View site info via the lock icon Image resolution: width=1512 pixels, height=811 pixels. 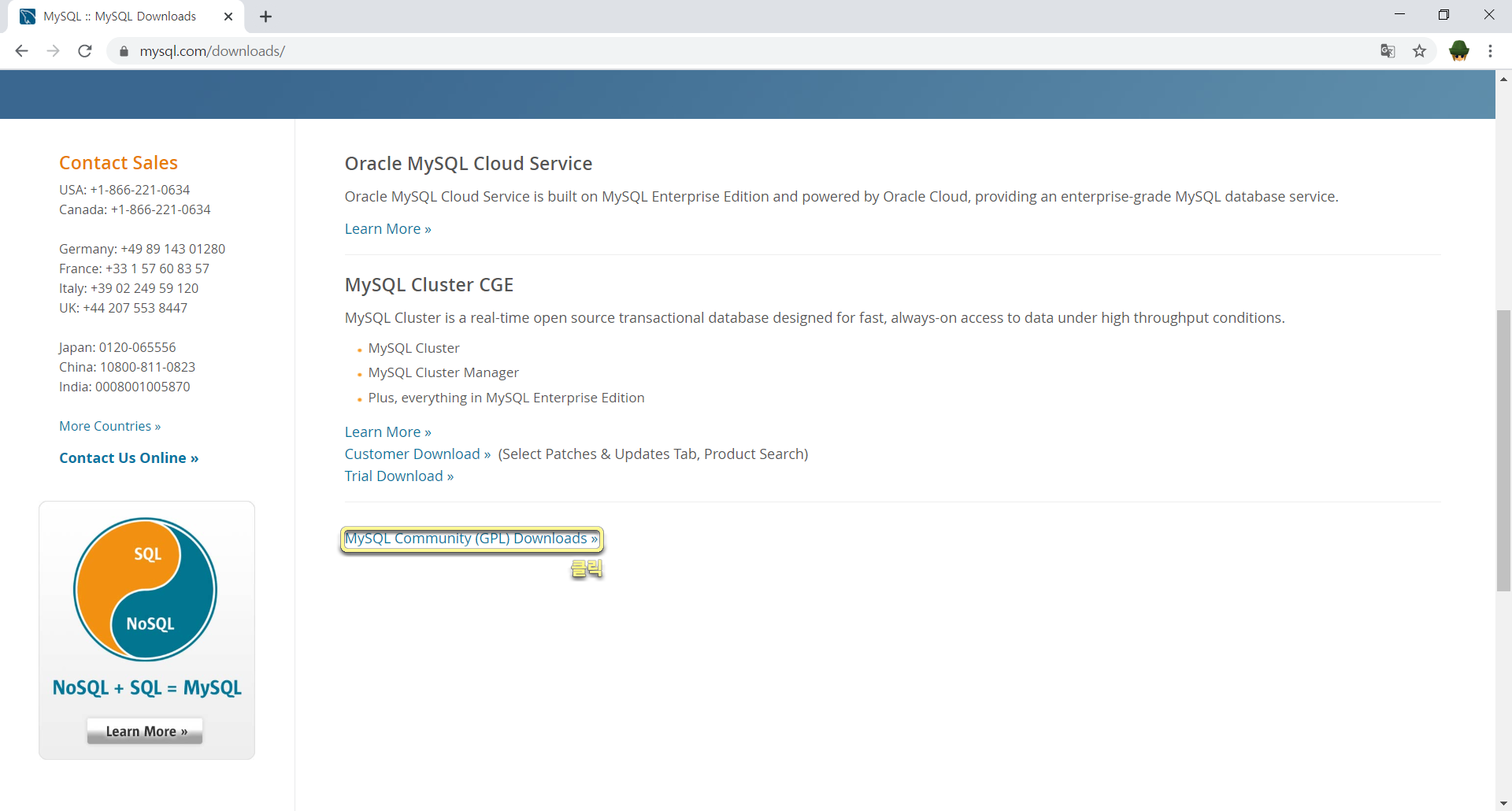[x=123, y=51]
